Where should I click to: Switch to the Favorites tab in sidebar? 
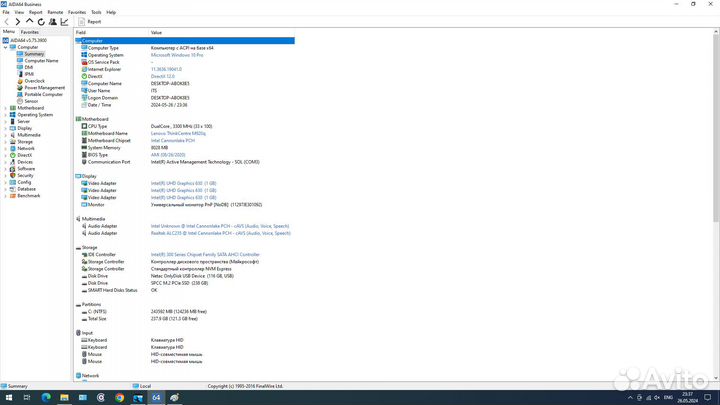(29, 32)
